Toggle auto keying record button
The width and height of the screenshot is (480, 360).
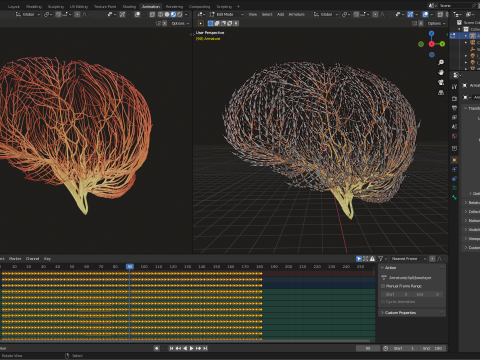coord(156,348)
